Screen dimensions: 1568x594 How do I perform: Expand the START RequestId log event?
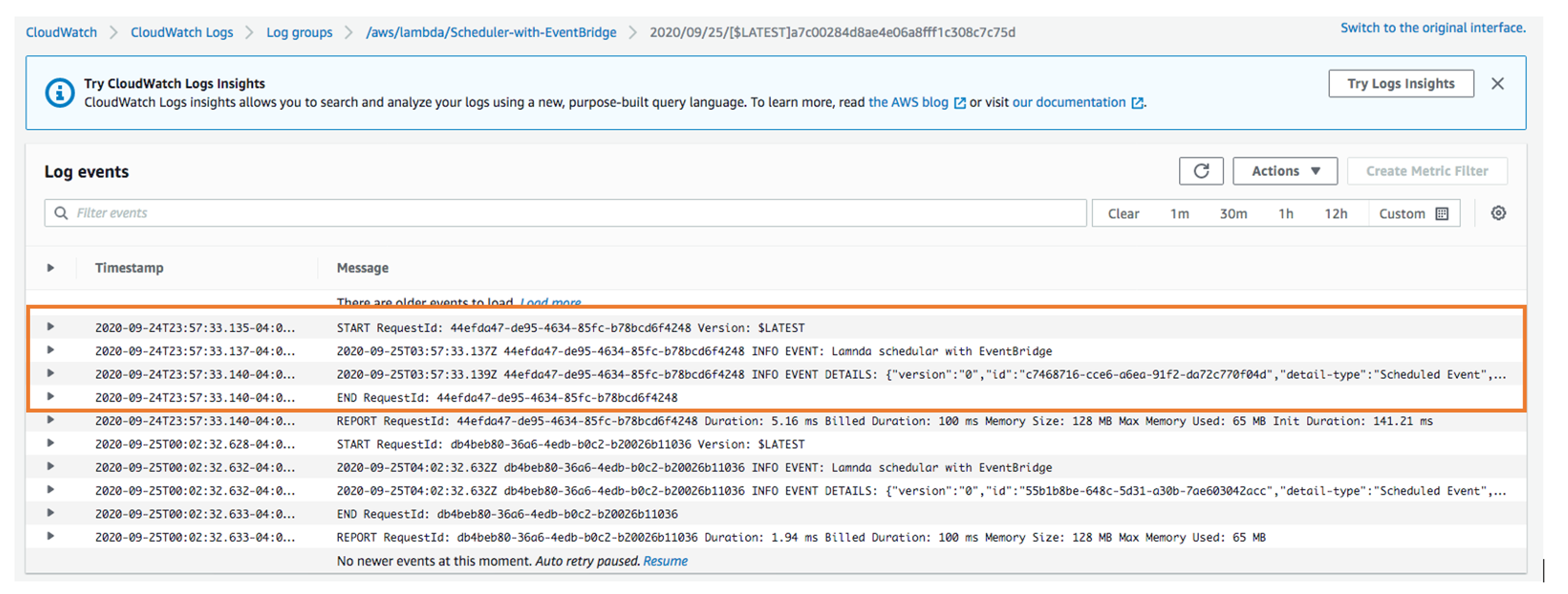(50, 327)
